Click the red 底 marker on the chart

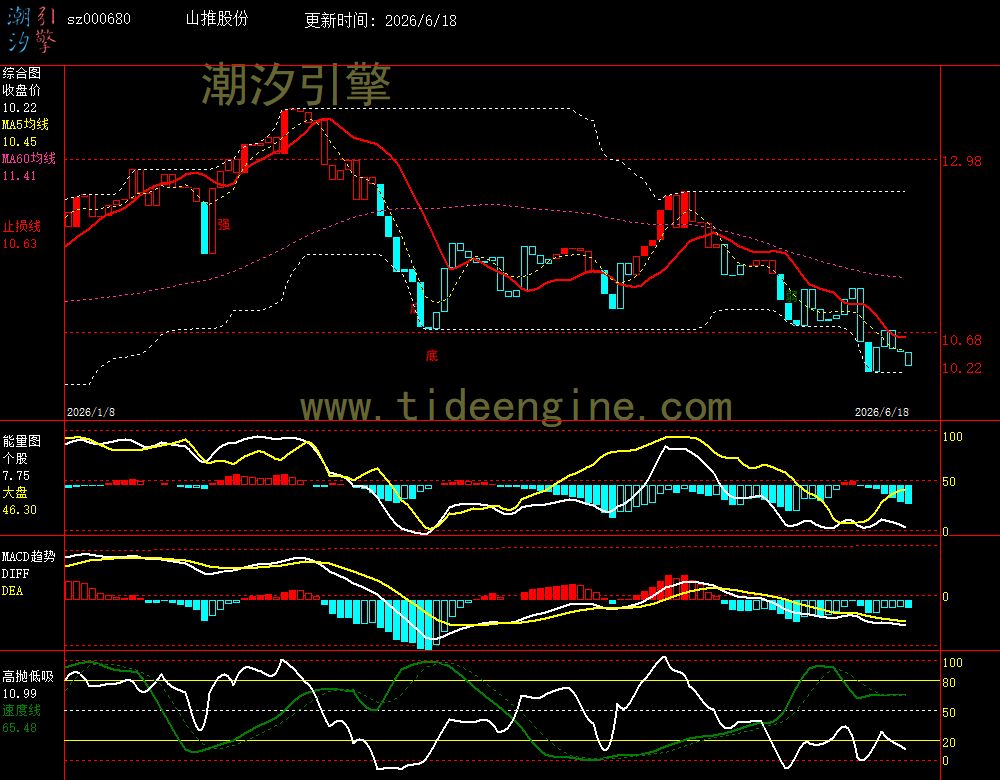click(432, 355)
